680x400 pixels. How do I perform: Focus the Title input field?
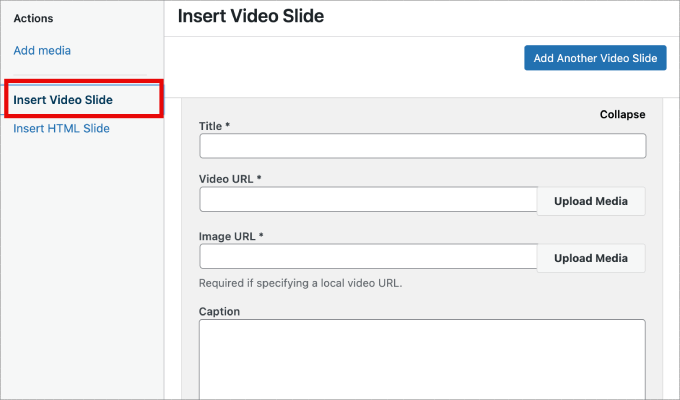[422, 146]
